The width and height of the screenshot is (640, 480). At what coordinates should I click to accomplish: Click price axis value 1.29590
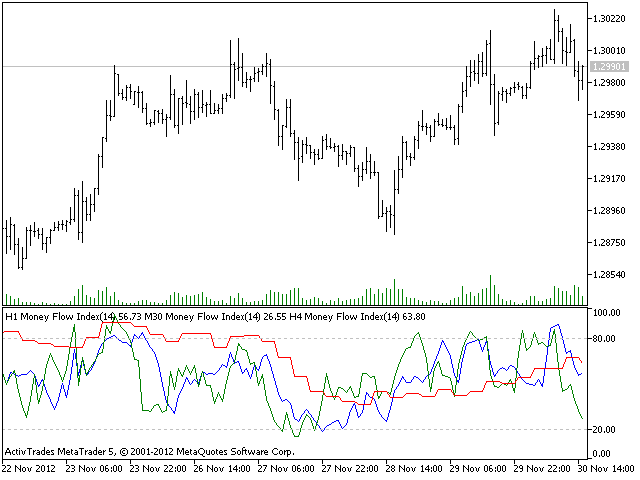coord(609,115)
